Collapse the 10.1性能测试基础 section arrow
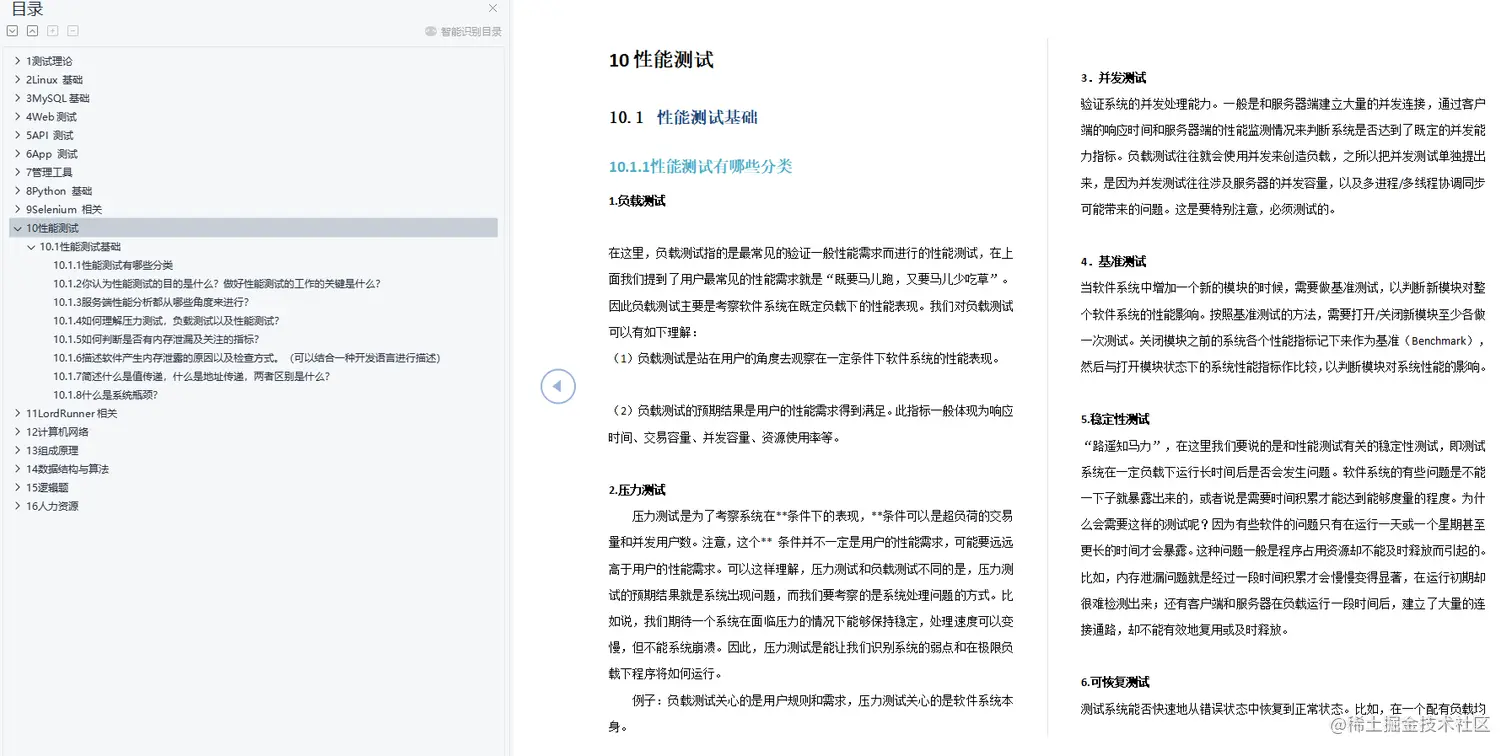The image size is (1512, 756). [x=31, y=246]
